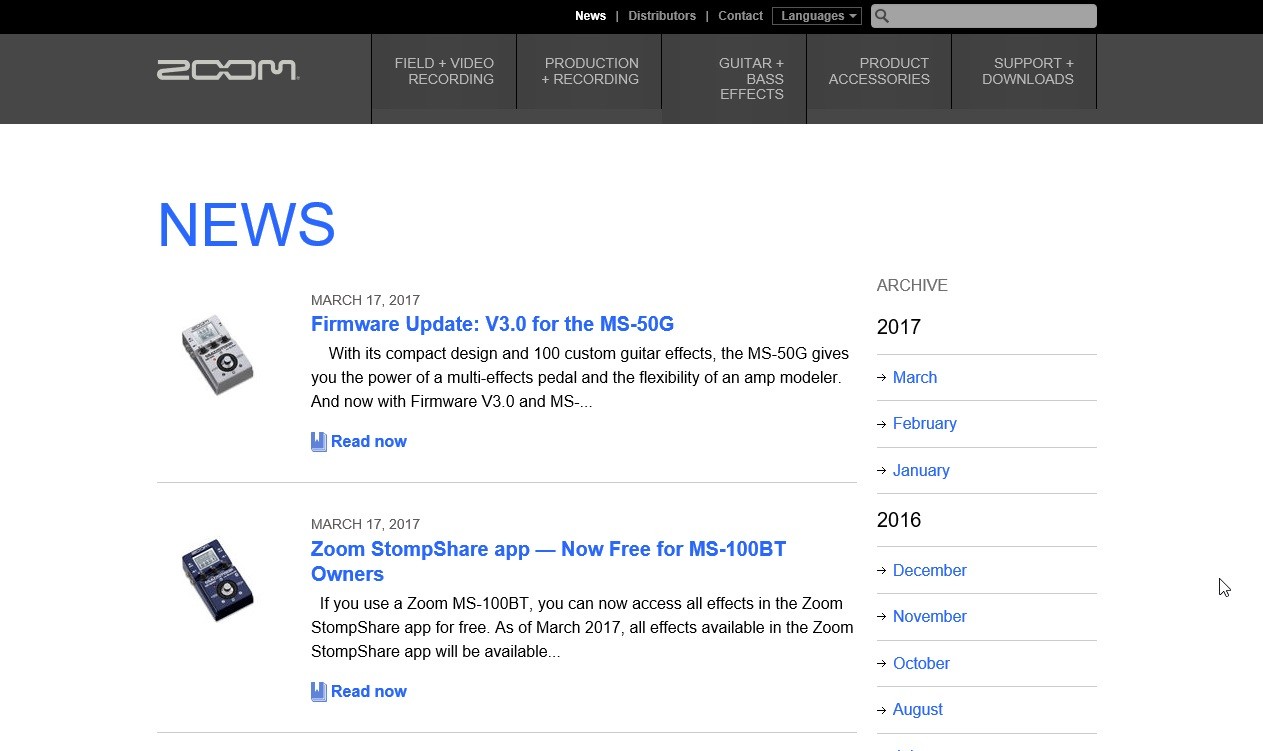Open Field + Video Recording menu
Image resolution: width=1263 pixels, height=751 pixels.
444,71
